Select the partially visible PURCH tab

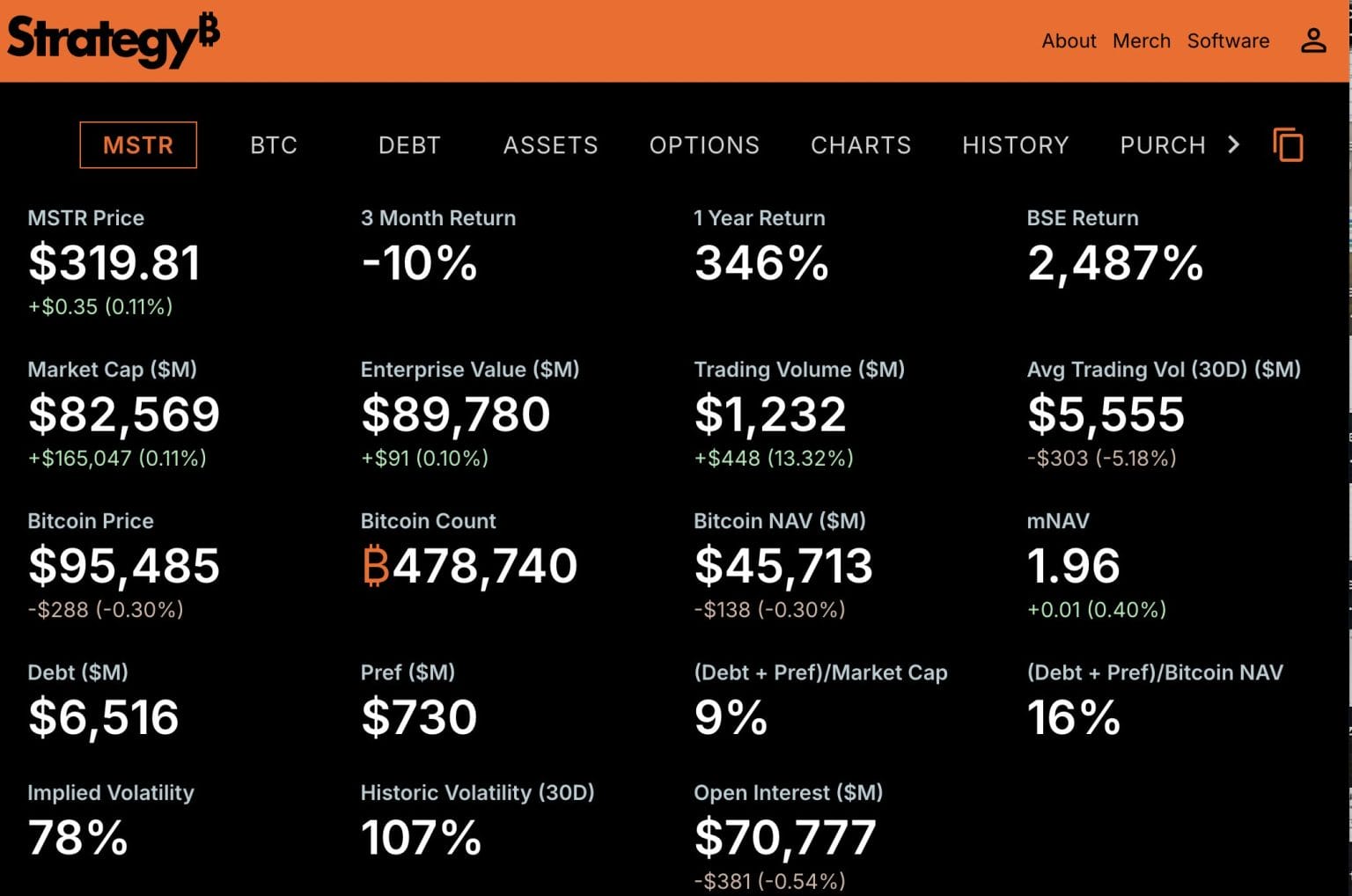(1162, 145)
